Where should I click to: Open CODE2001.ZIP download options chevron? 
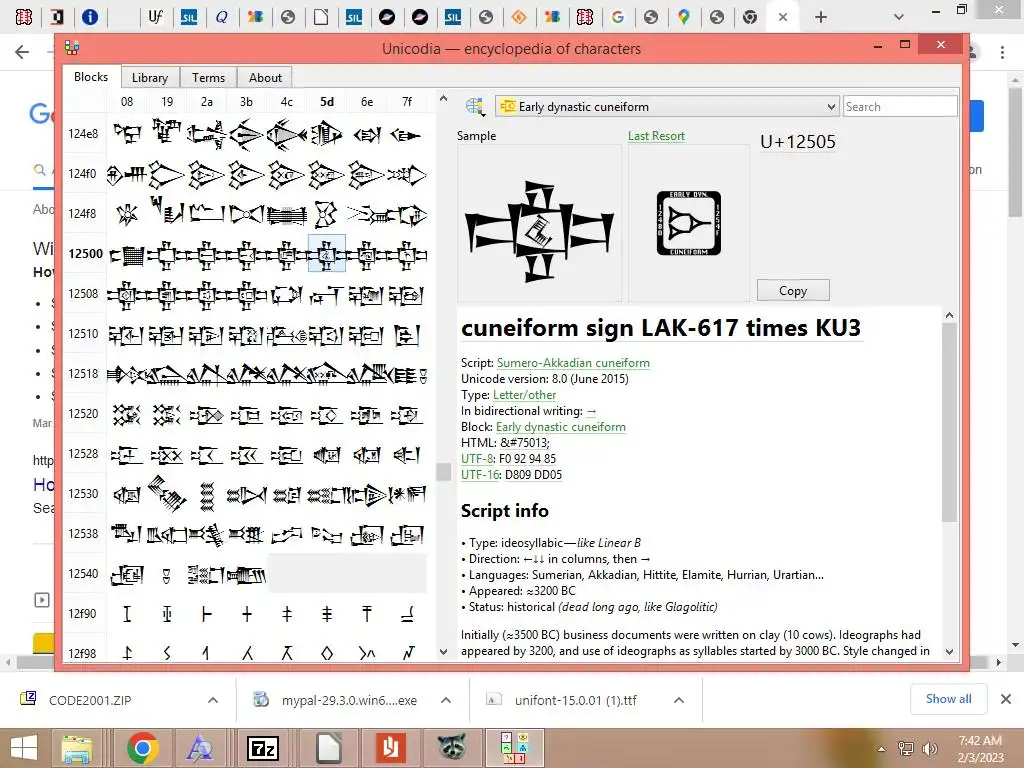pos(213,700)
